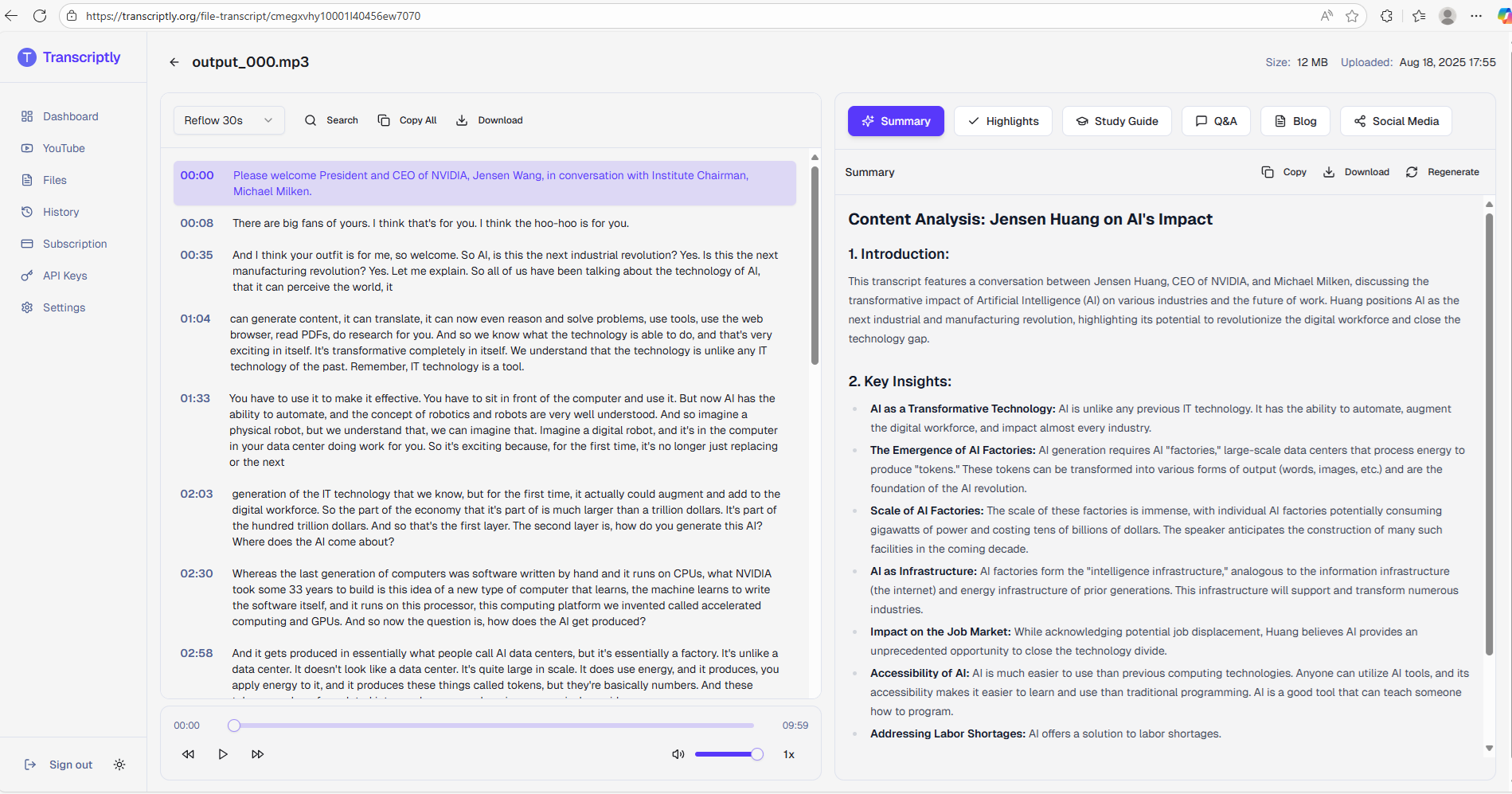
Task: Click Sign out at sidebar bottom
Action: [x=59, y=765]
